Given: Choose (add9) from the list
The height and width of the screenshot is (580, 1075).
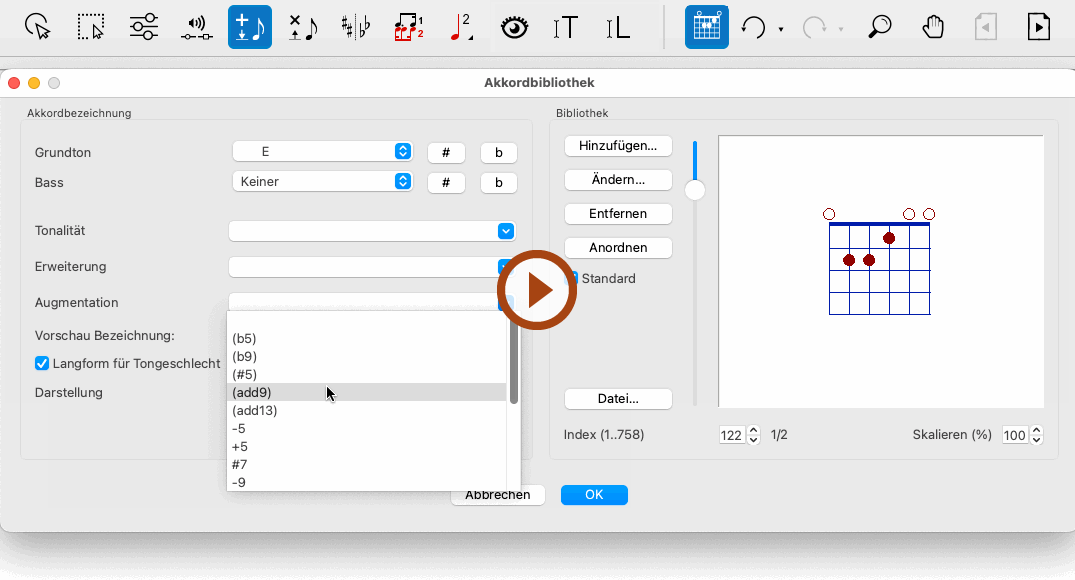Looking at the screenshot, I should coord(255,393).
